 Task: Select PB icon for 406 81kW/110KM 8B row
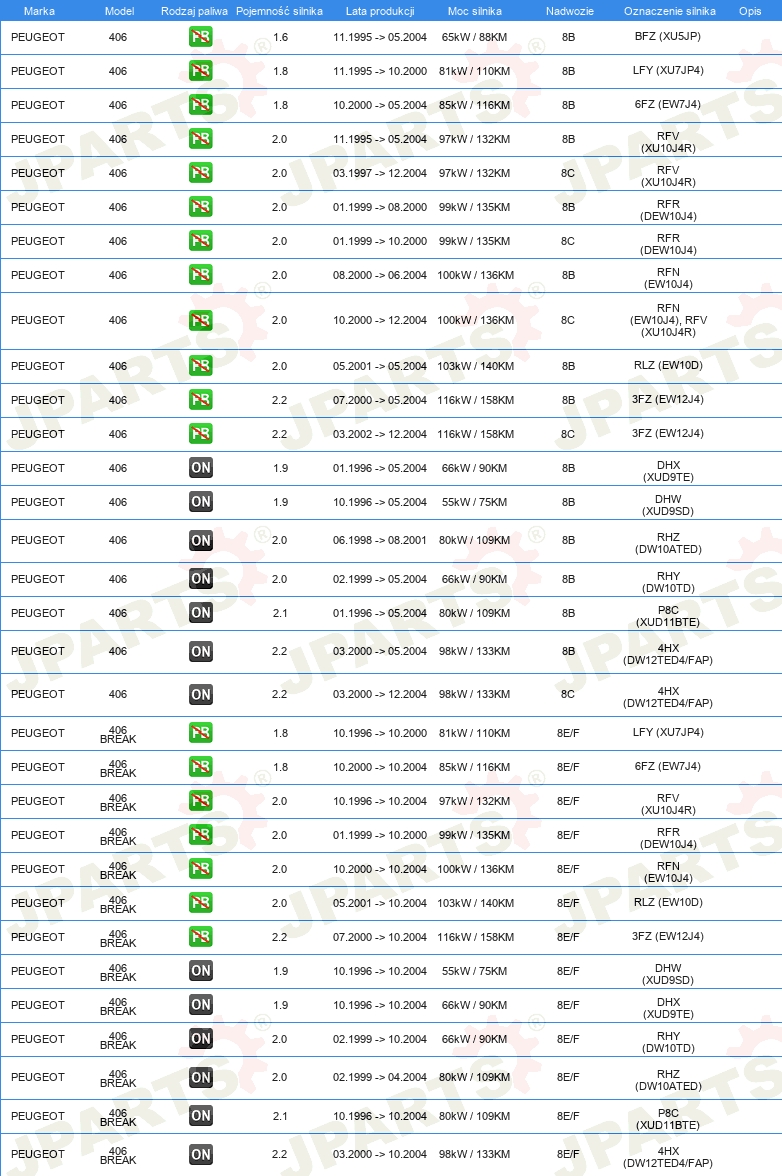coord(200,71)
